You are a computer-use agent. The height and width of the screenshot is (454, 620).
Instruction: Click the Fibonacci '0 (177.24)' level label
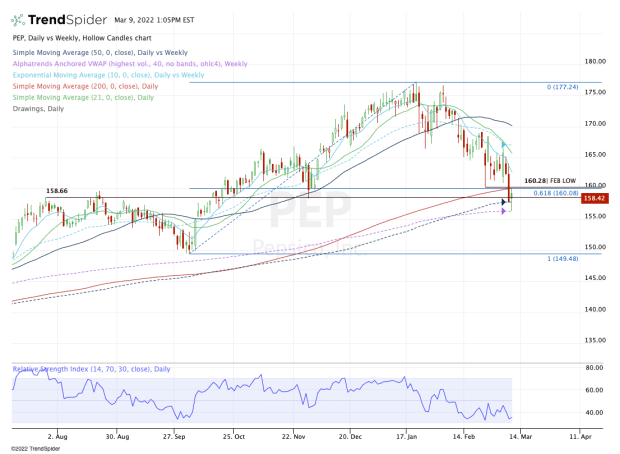pyautogui.click(x=563, y=87)
